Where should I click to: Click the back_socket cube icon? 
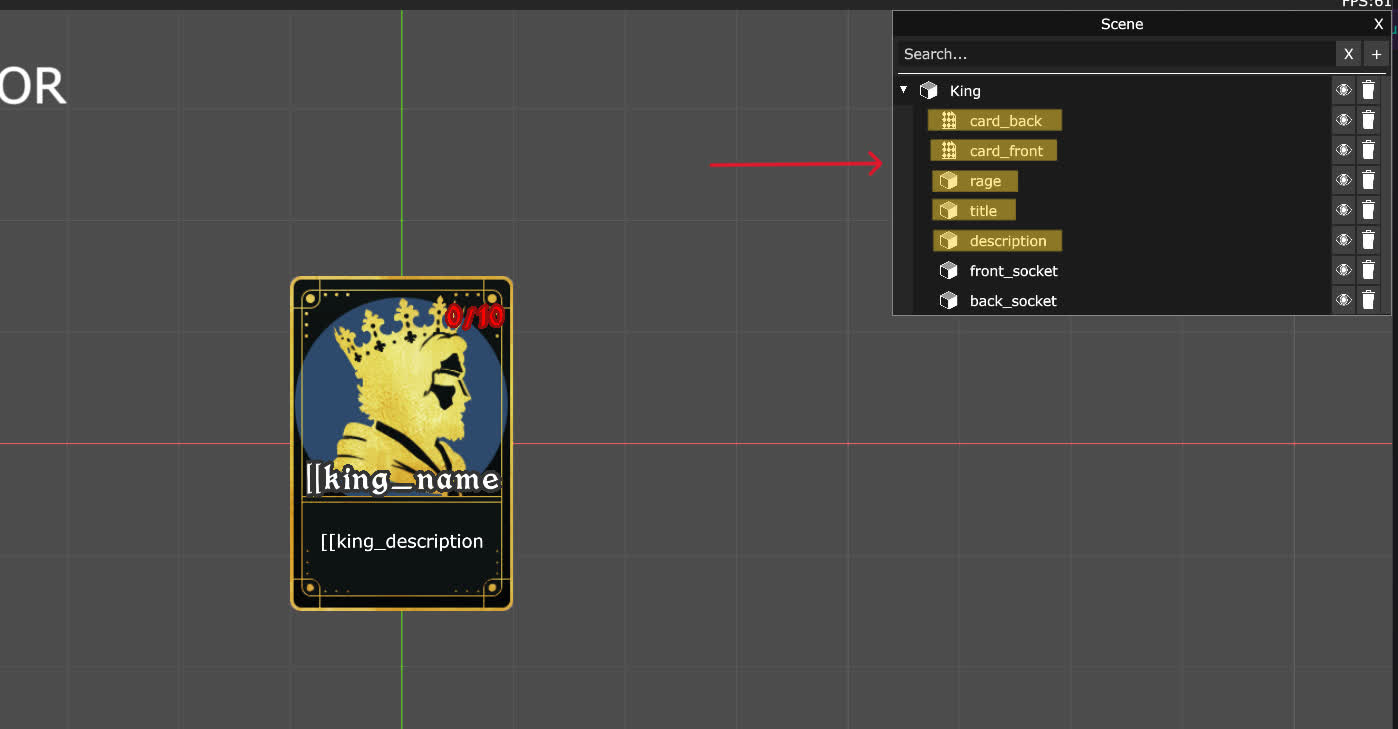[949, 301]
